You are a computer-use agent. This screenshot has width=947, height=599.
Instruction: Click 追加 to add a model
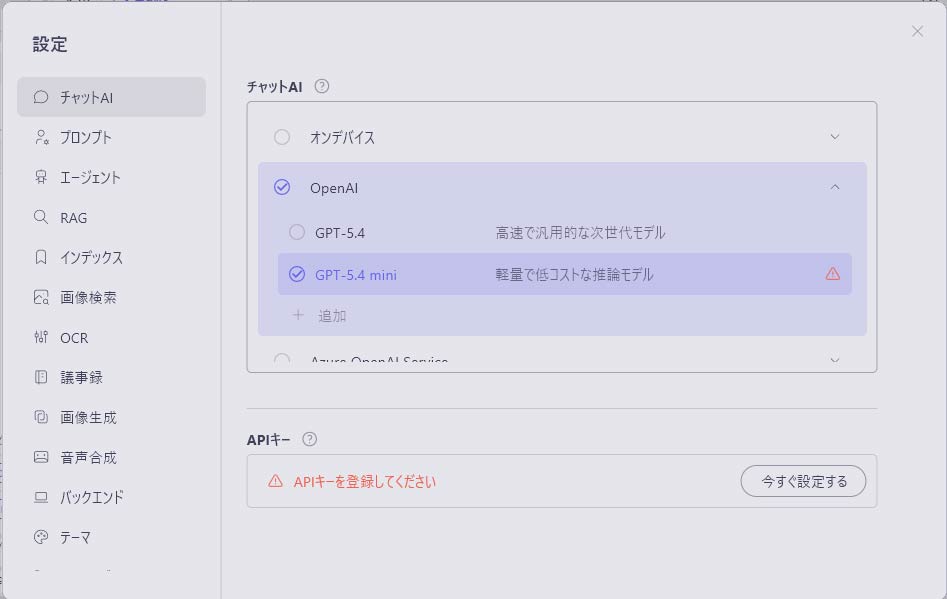(x=332, y=316)
